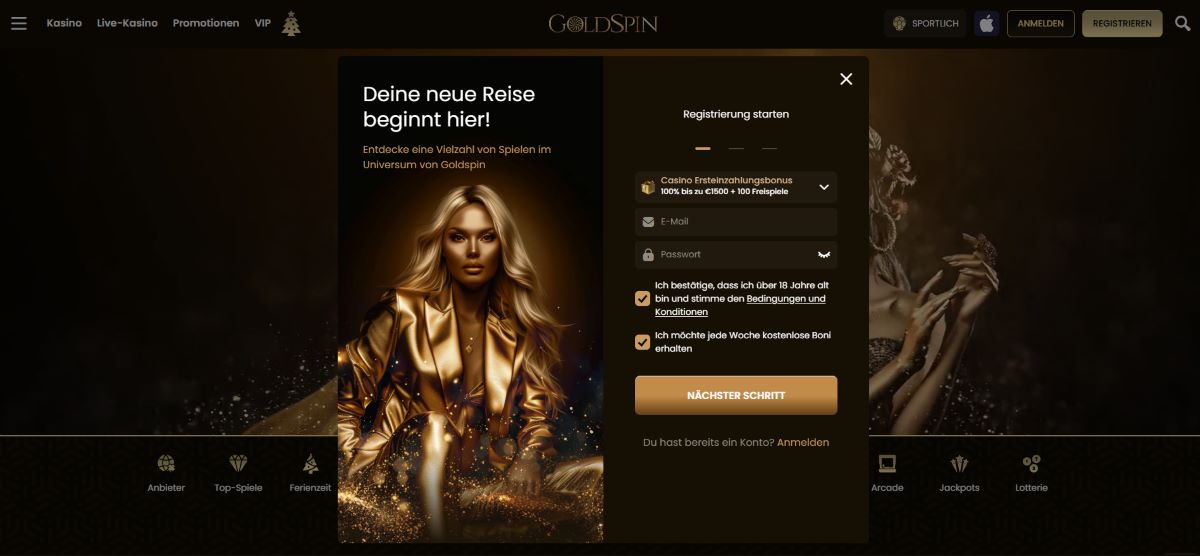The height and width of the screenshot is (556, 1200).
Task: Open the Live-Kasino menu item
Action: [127, 23]
